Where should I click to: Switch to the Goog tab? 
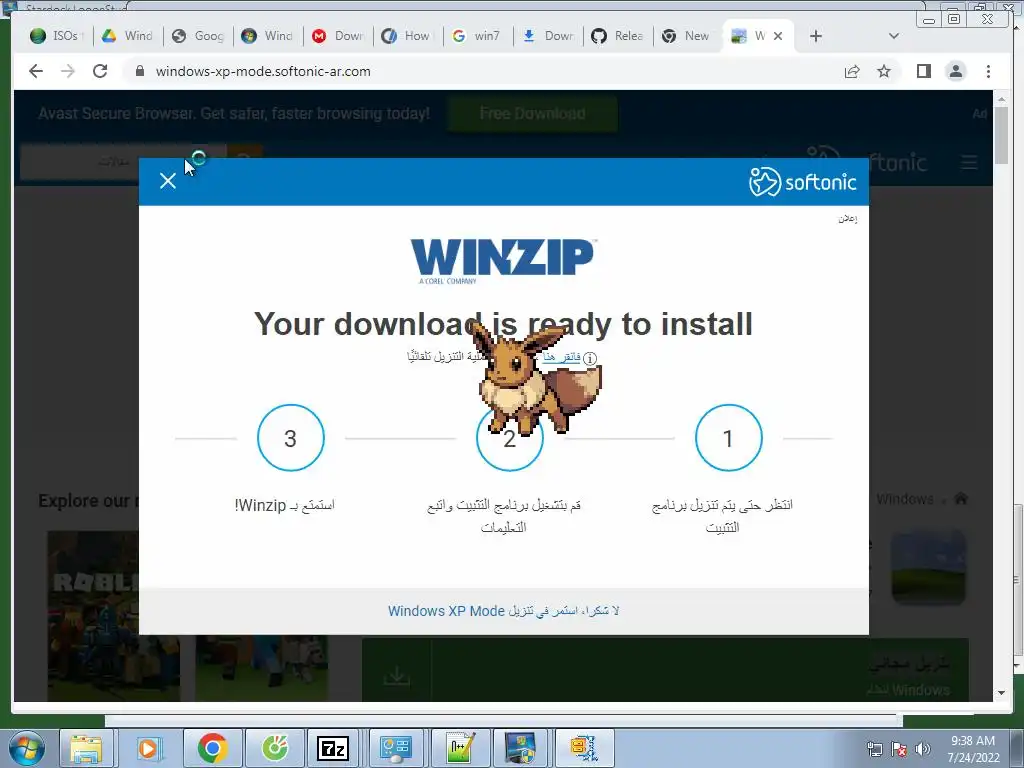pyautogui.click(x=199, y=36)
